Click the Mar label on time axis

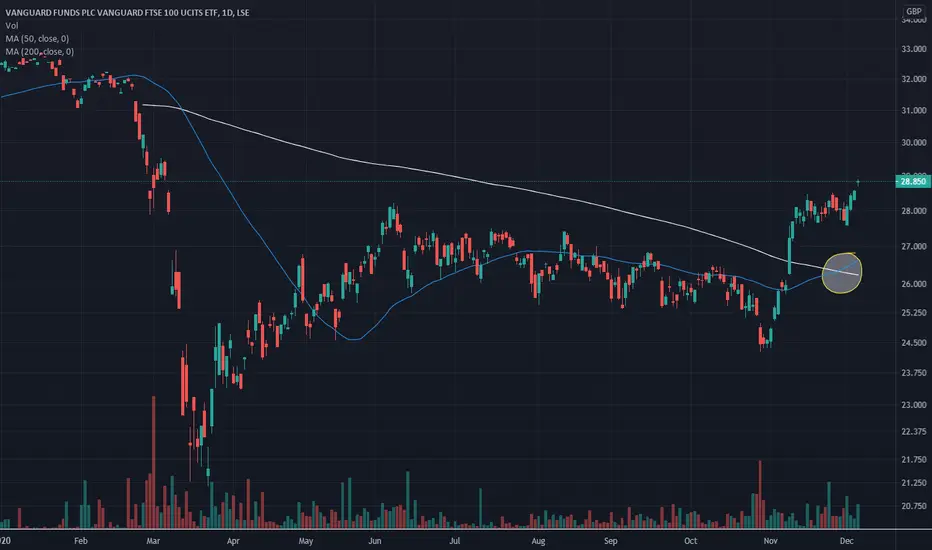153,541
